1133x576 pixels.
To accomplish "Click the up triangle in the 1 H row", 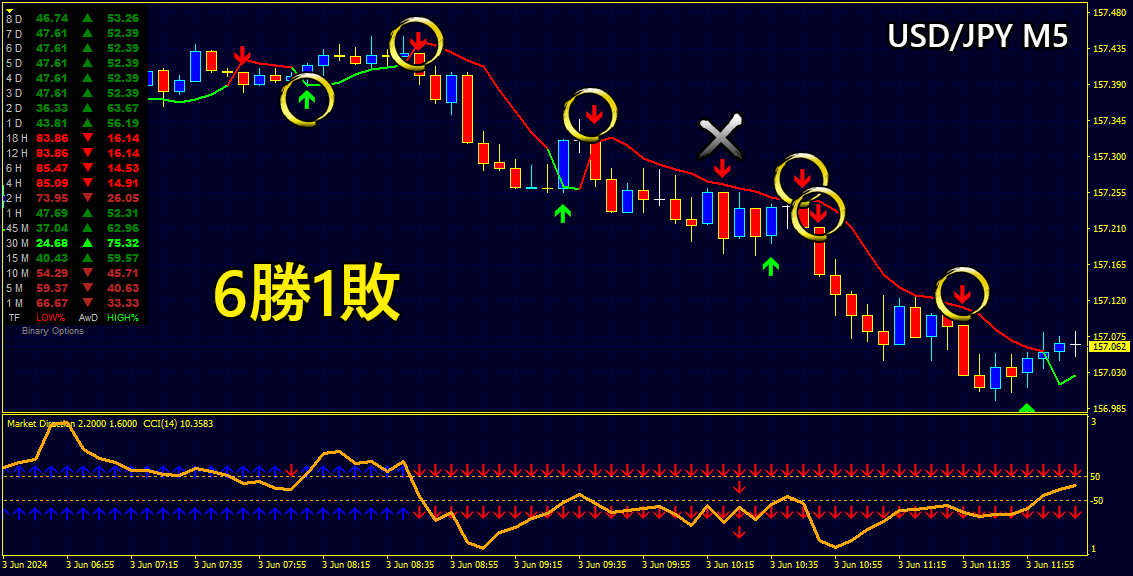I will click(x=87, y=213).
